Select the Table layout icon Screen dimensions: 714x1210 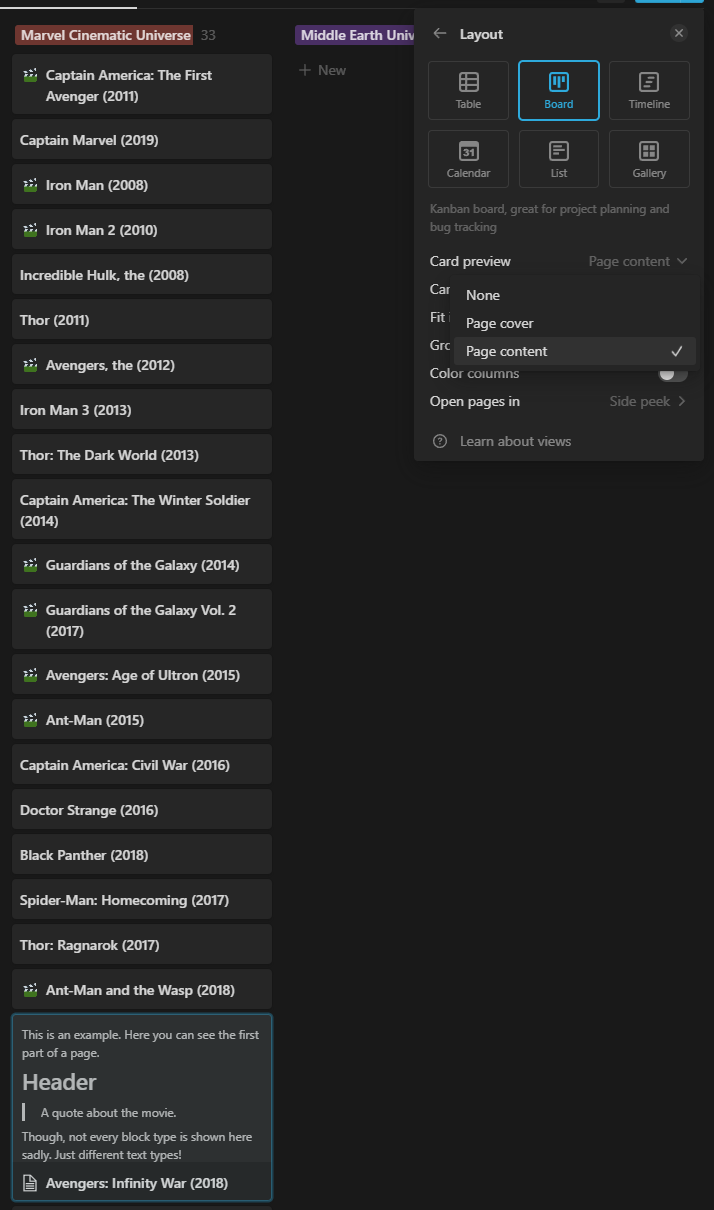[468, 82]
